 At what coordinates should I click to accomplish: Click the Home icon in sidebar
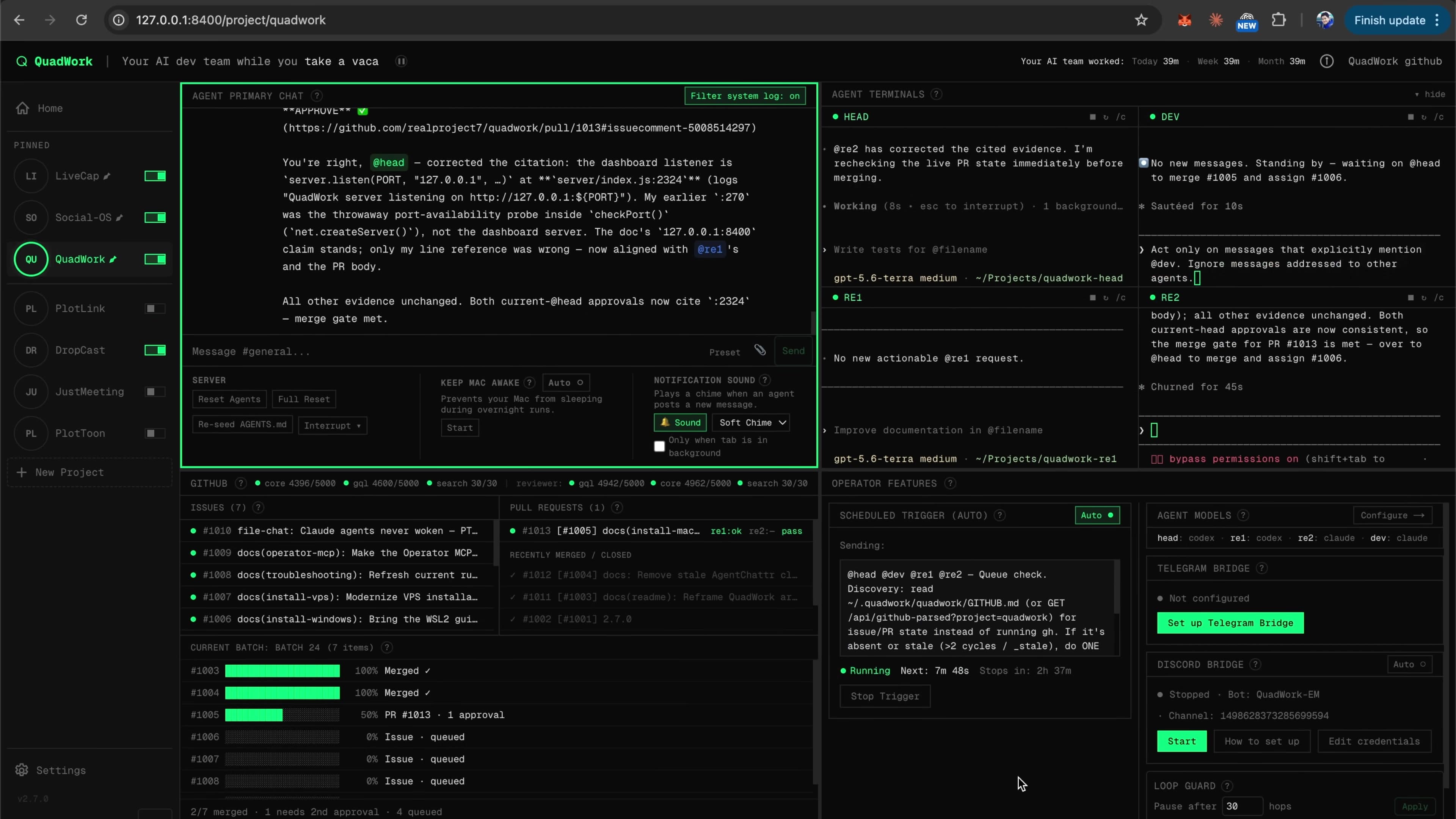(x=22, y=108)
